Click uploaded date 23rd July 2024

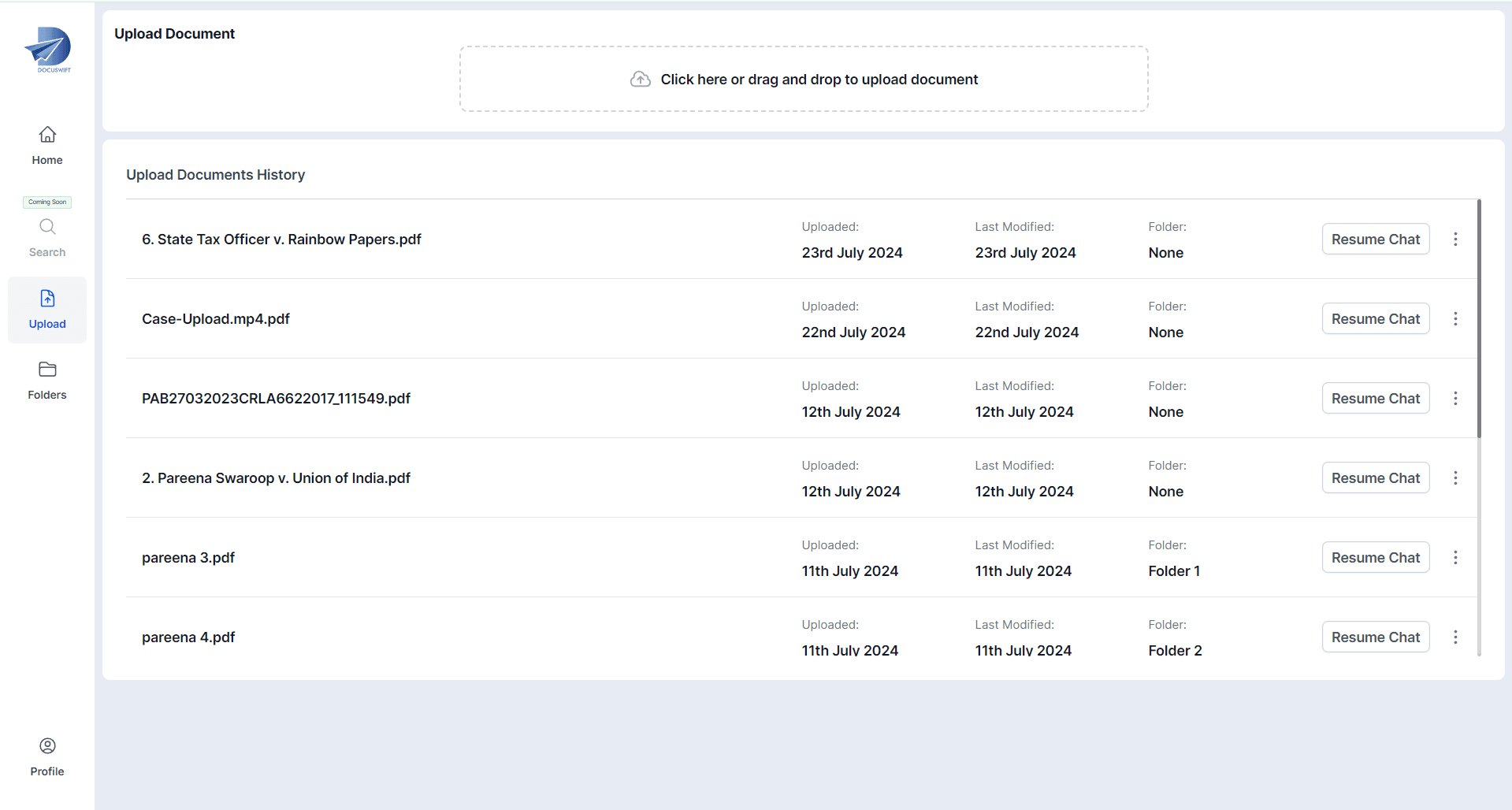point(852,252)
